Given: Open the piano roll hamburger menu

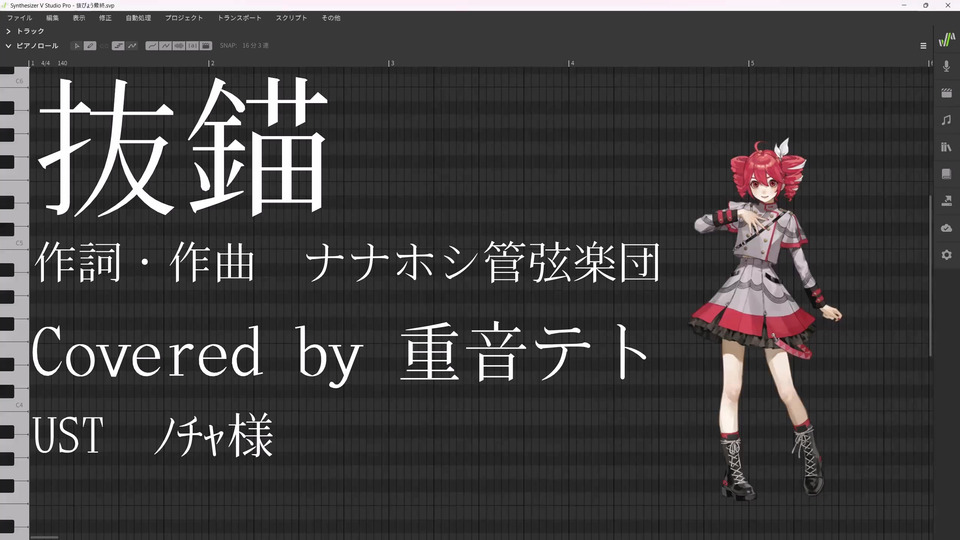Looking at the screenshot, I should click(x=923, y=46).
